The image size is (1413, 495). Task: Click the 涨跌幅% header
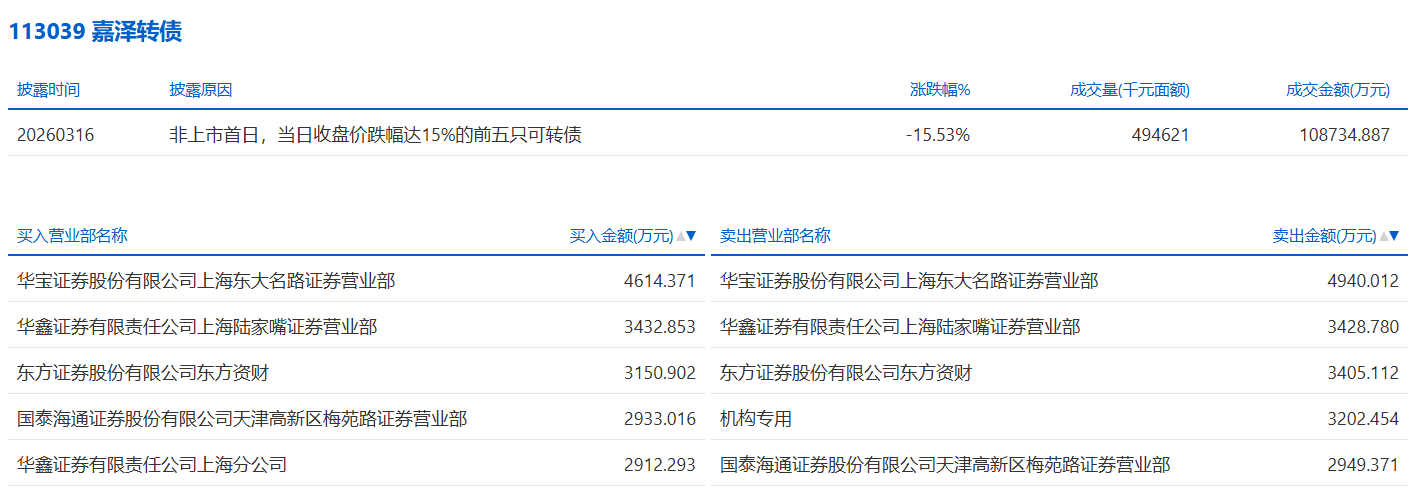pyautogui.click(x=940, y=90)
